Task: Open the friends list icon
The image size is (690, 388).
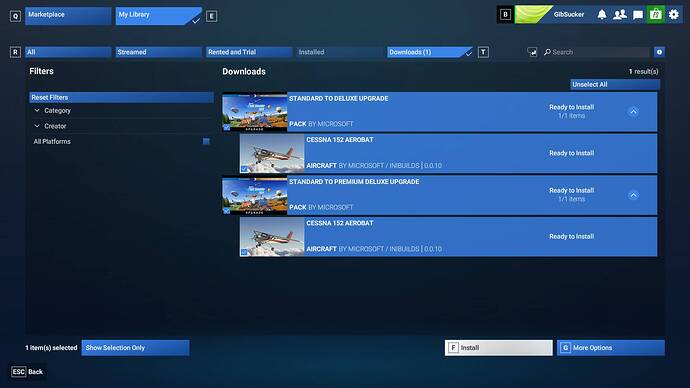Action: [620, 15]
